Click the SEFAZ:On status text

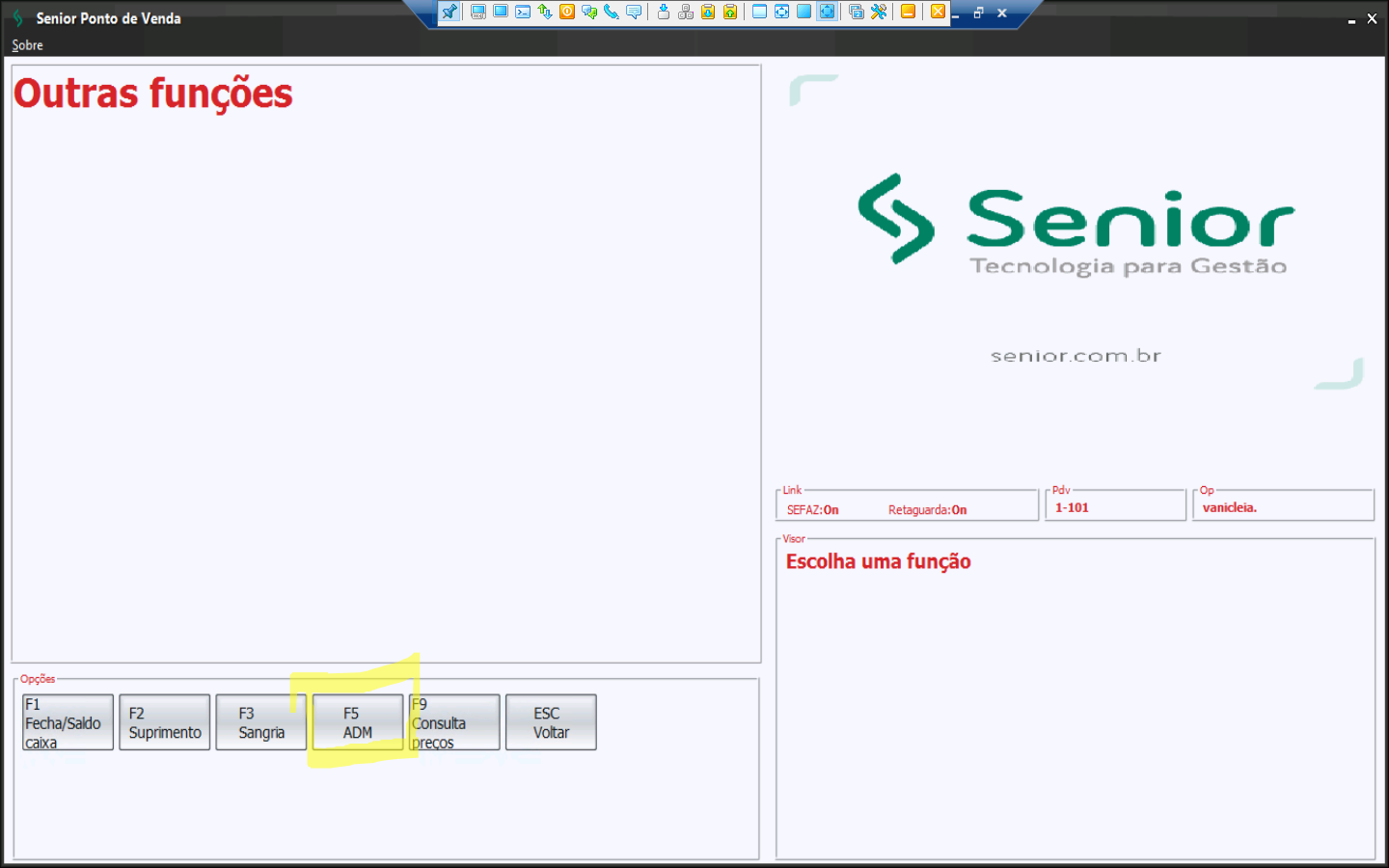point(812,510)
